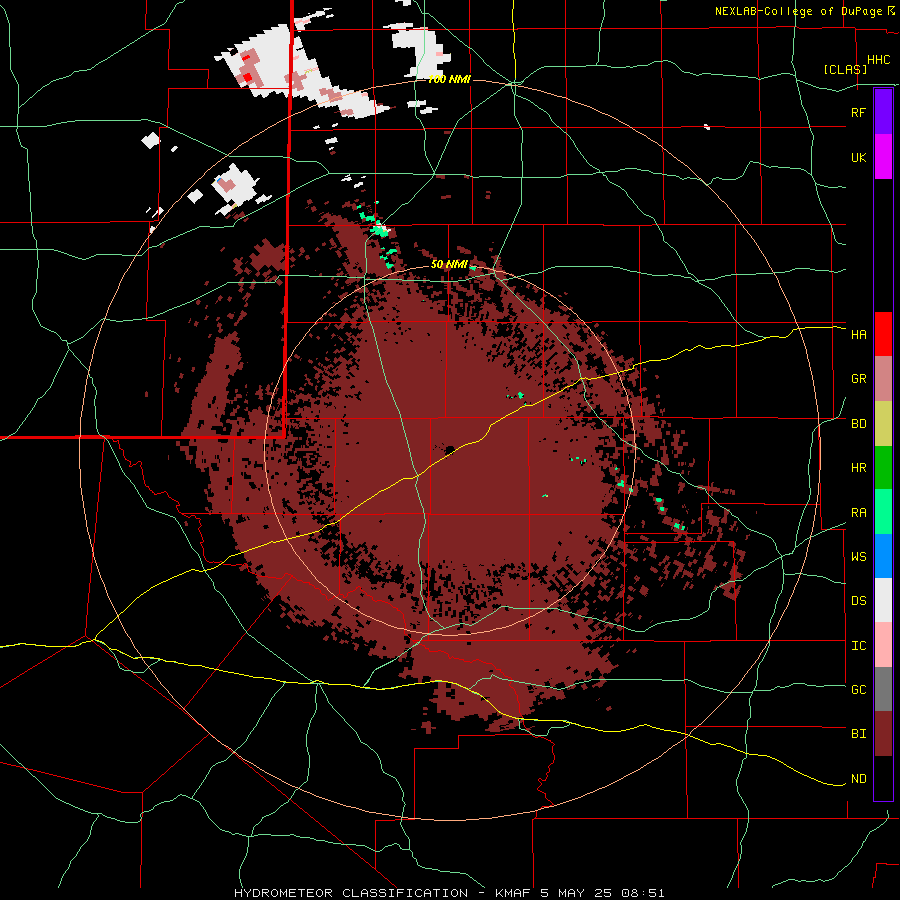Click the DS legend label
This screenshot has width=900, height=900.
click(858, 601)
